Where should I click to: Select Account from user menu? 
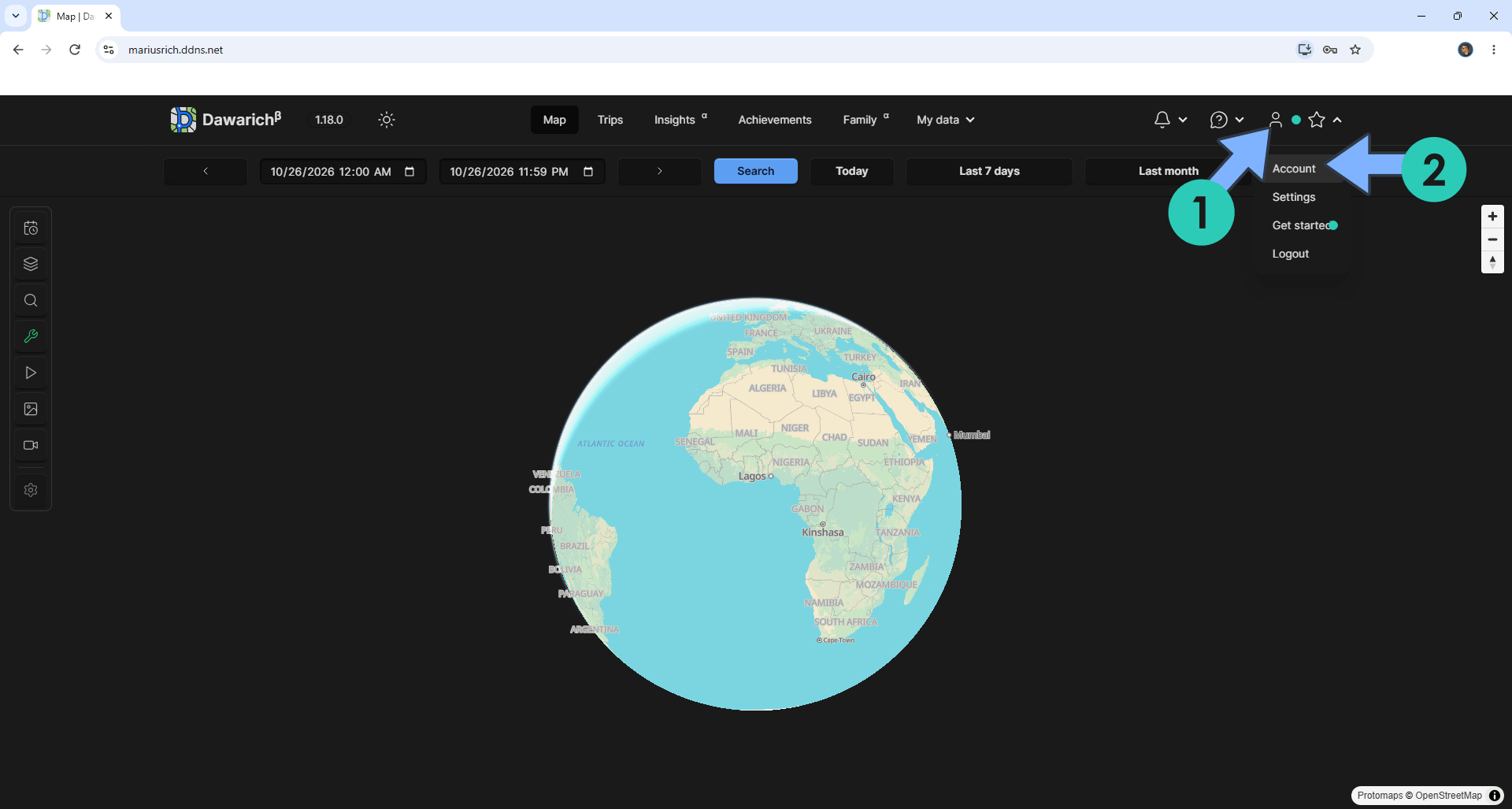click(1294, 169)
